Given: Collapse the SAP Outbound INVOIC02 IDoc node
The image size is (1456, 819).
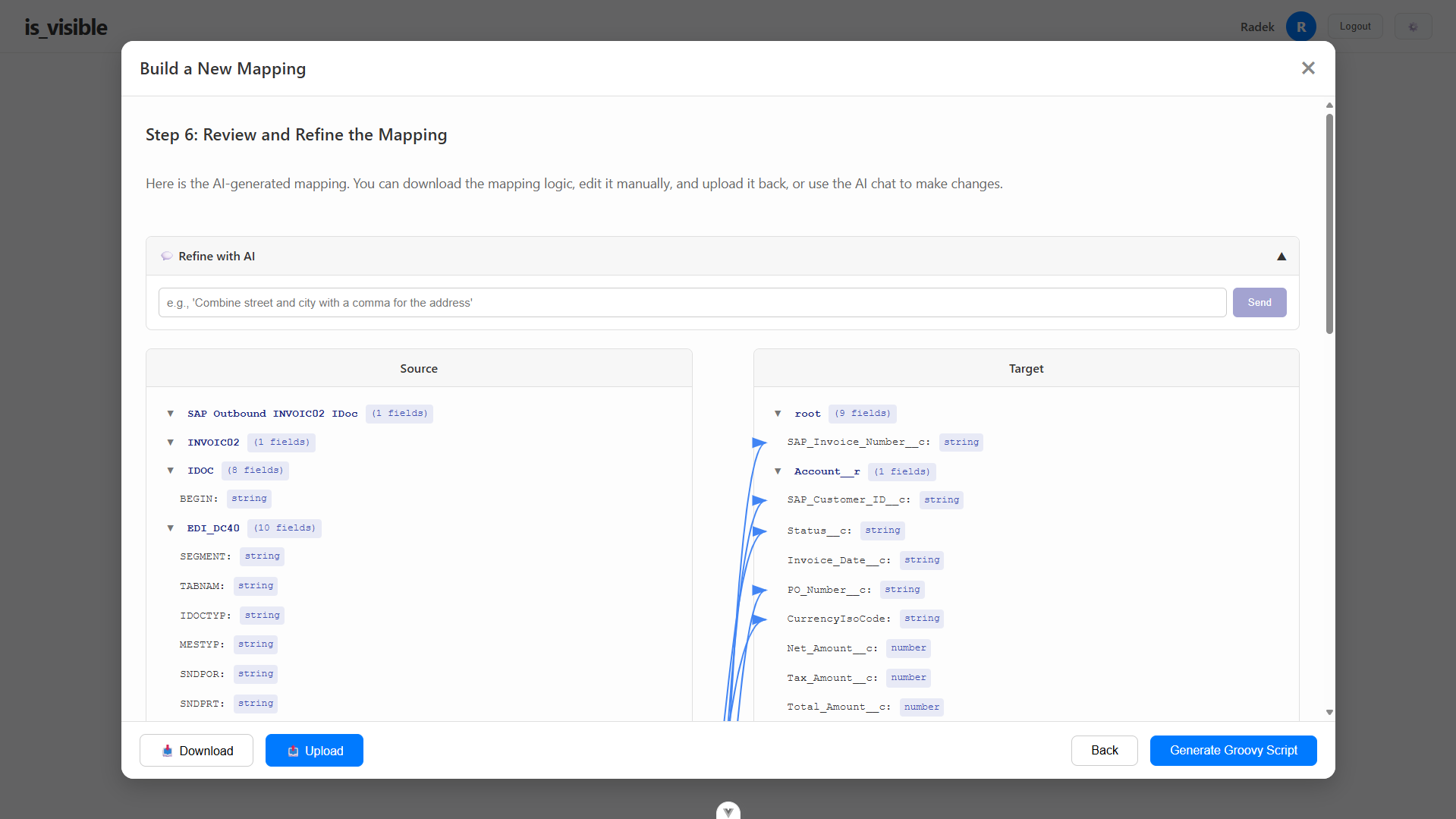Looking at the screenshot, I should (x=170, y=414).
